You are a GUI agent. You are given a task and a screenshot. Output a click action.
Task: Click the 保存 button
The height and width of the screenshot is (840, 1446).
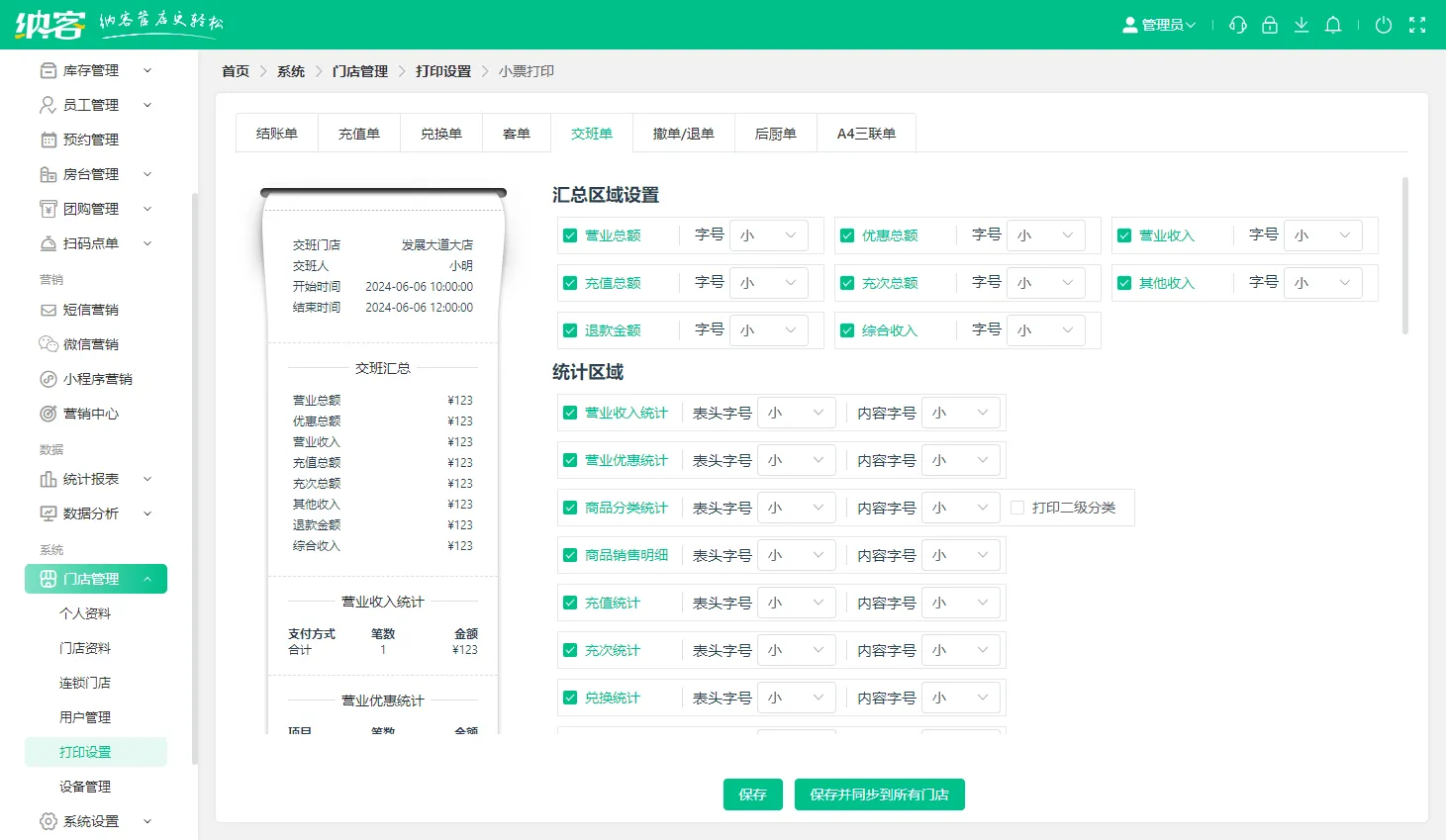753,794
